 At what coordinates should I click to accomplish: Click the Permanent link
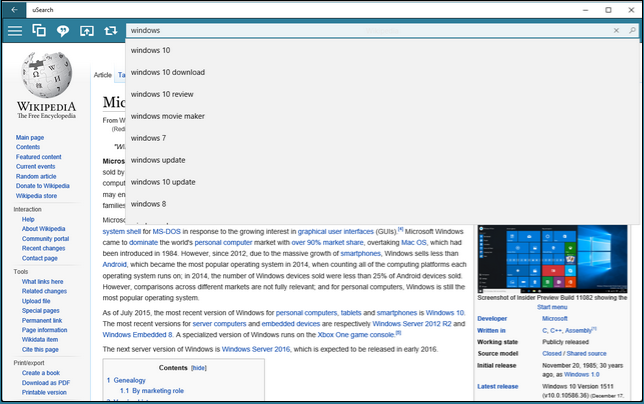42,320
